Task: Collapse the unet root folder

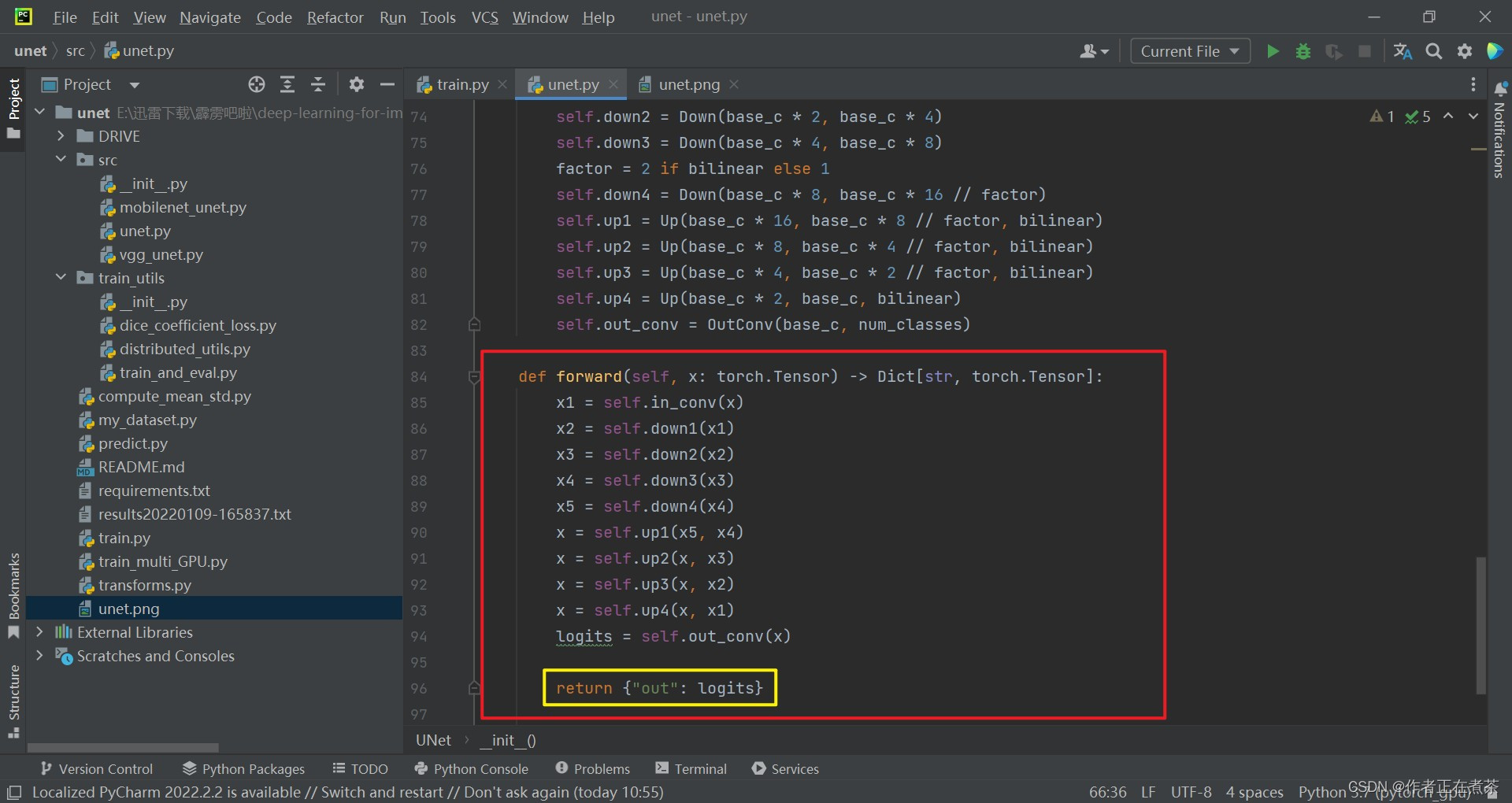Action: pyautogui.click(x=39, y=113)
